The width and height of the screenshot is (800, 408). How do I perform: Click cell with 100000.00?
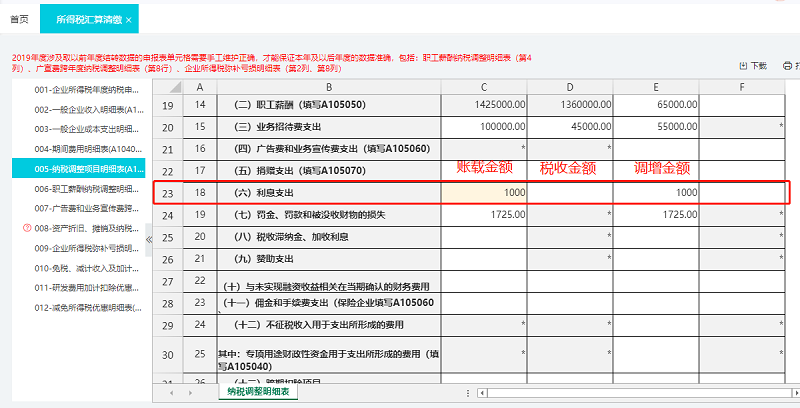coord(484,127)
